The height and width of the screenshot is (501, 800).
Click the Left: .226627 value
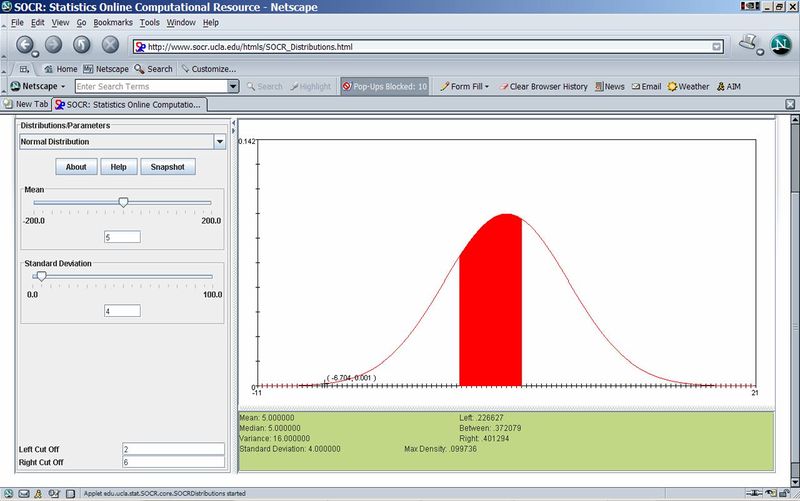click(x=481, y=418)
